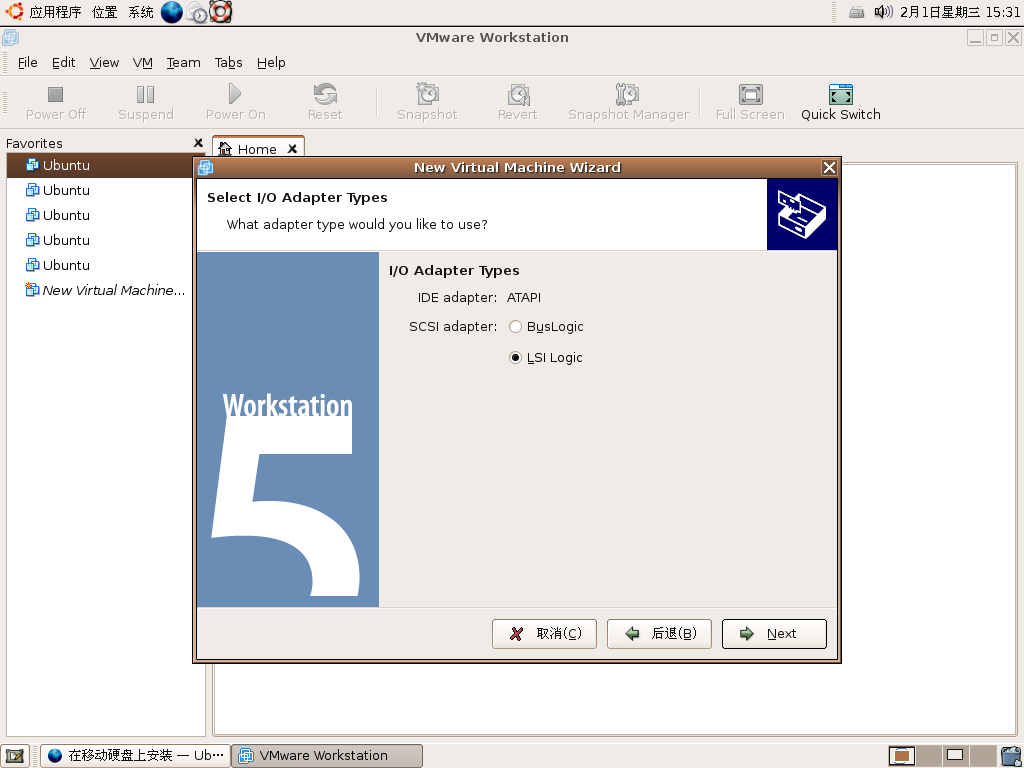The image size is (1024, 768).
Task: Select the LSI Logic SCSI adapter option
Action: pos(546,358)
